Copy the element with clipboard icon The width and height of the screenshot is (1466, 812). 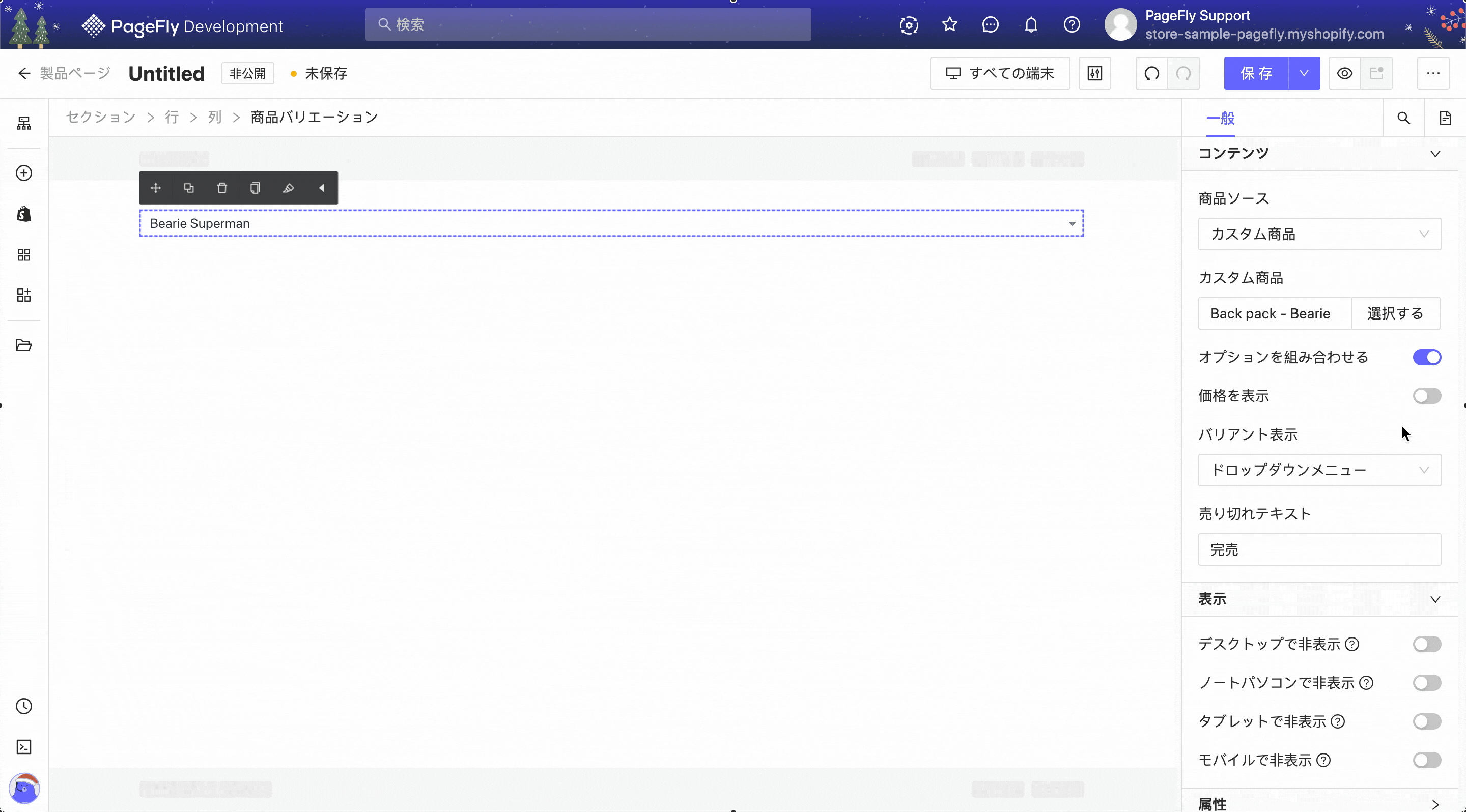point(255,188)
